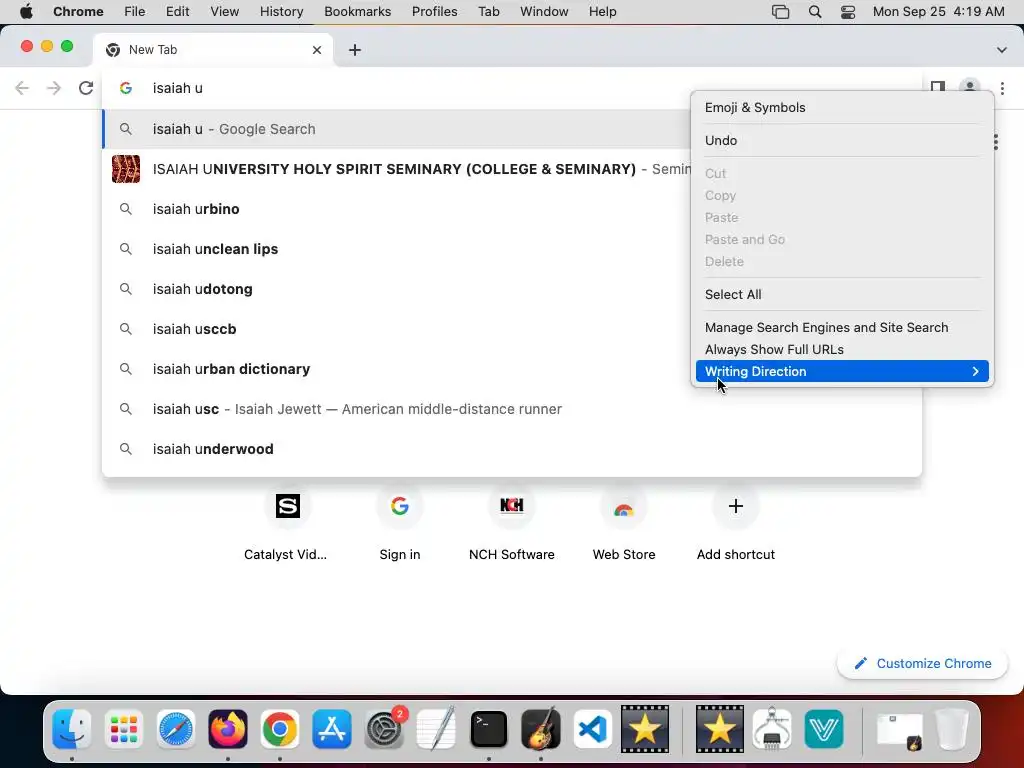The width and height of the screenshot is (1024, 768).
Task: Open the Help menu
Action: (x=602, y=12)
